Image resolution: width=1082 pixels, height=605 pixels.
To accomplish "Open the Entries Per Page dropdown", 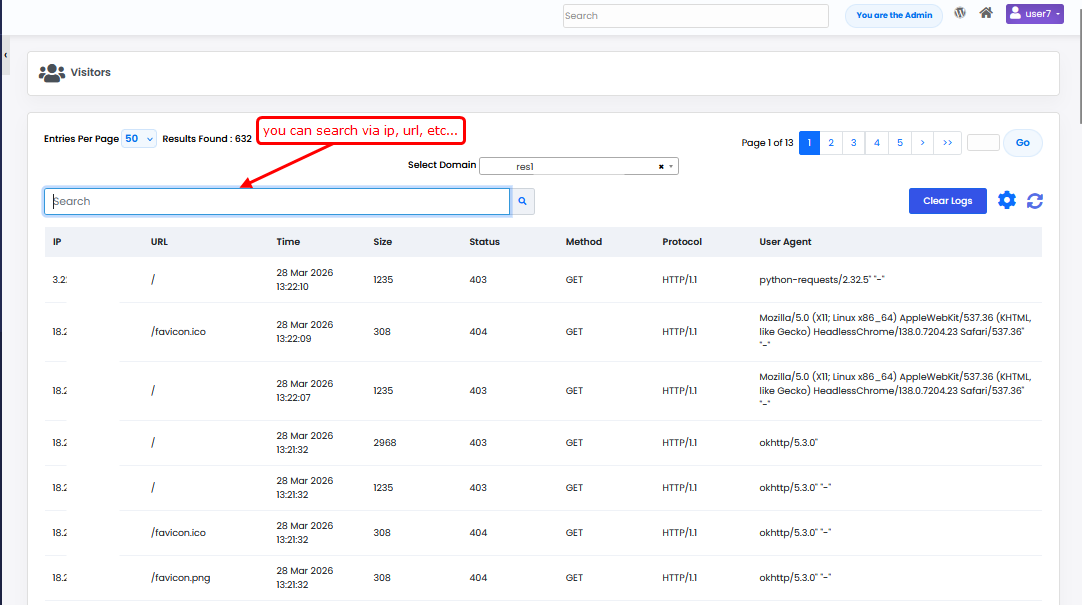I will click(x=139, y=139).
